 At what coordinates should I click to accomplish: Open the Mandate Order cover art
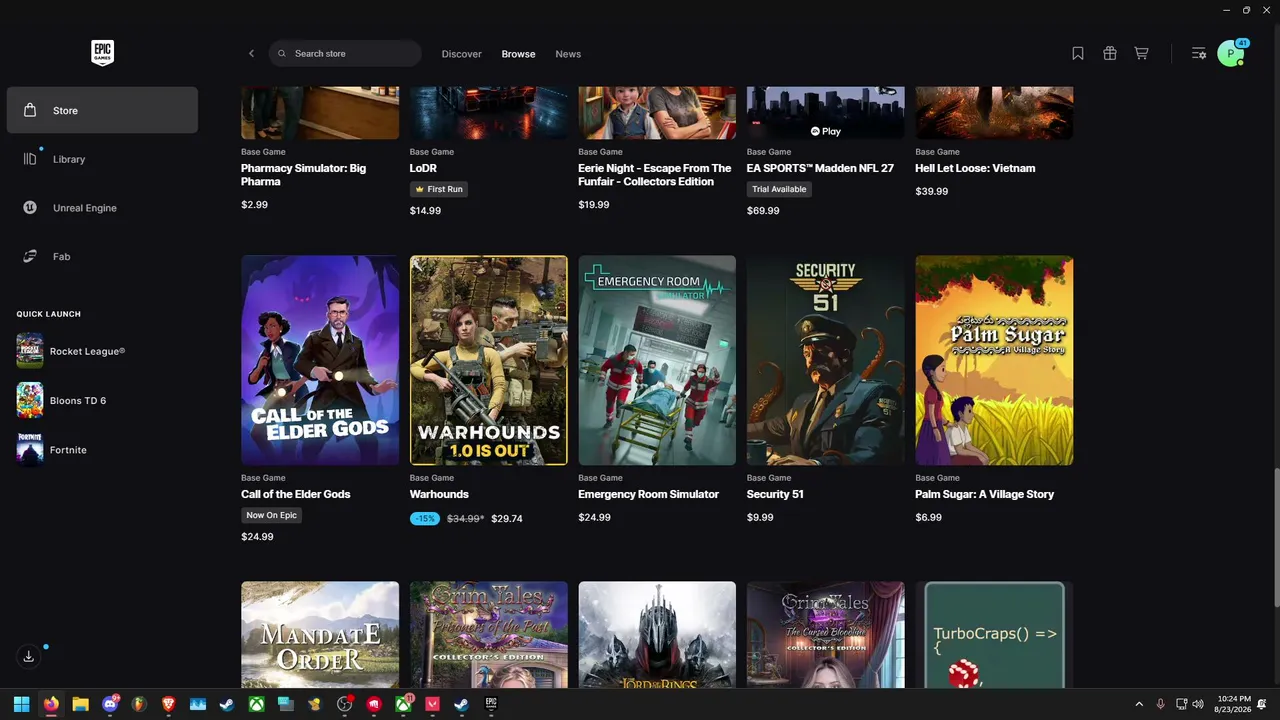pyautogui.click(x=320, y=634)
